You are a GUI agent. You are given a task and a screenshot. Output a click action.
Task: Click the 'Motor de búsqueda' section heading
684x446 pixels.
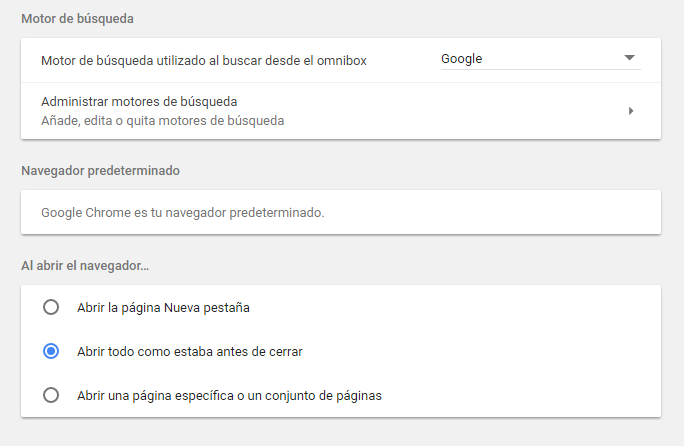click(x=77, y=19)
